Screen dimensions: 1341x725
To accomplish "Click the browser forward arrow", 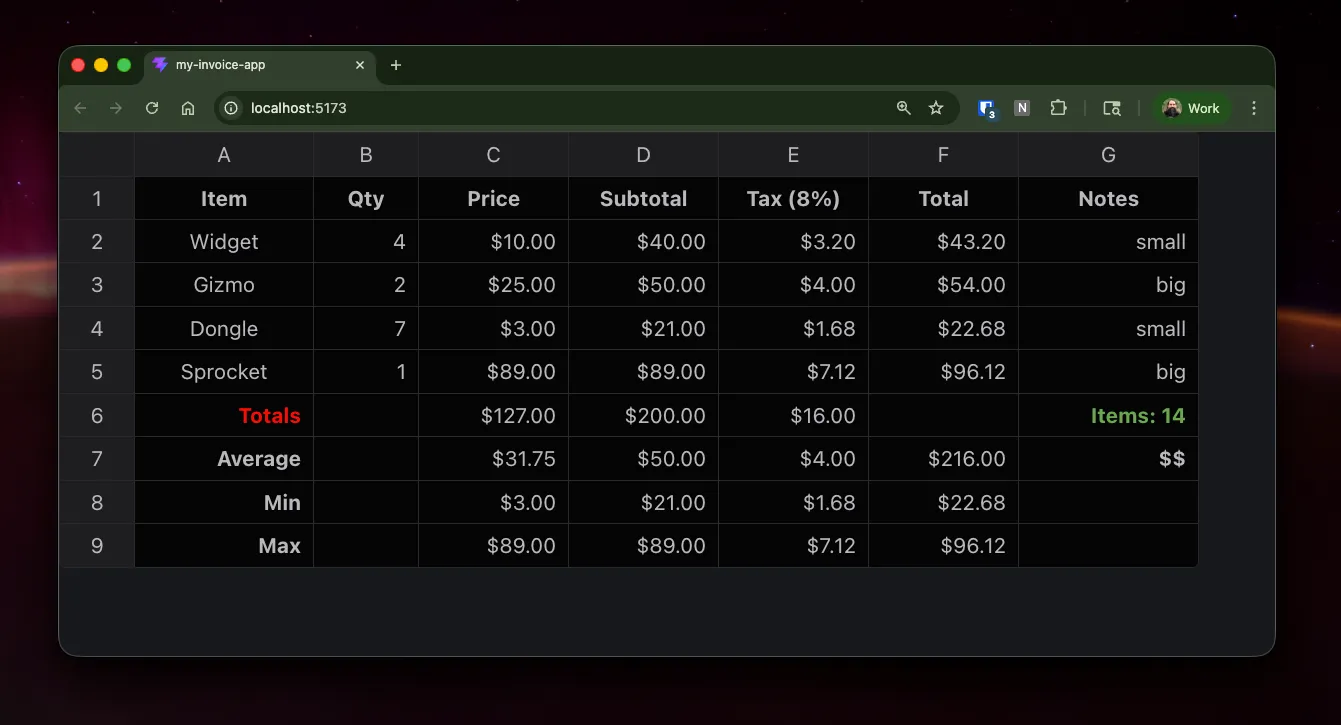I will 116,108.
